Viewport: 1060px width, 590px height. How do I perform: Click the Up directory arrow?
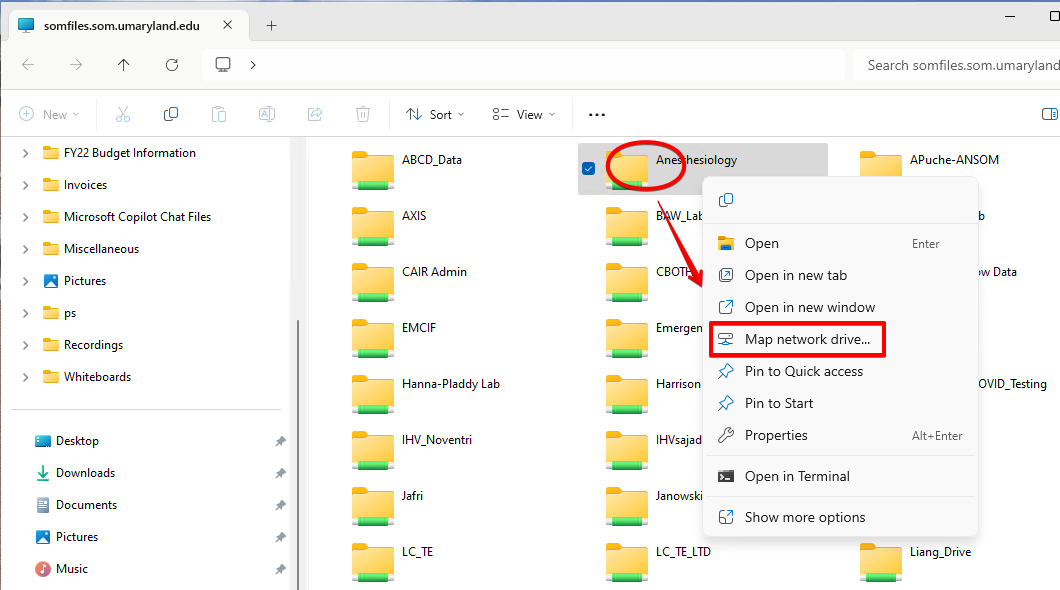(124, 65)
